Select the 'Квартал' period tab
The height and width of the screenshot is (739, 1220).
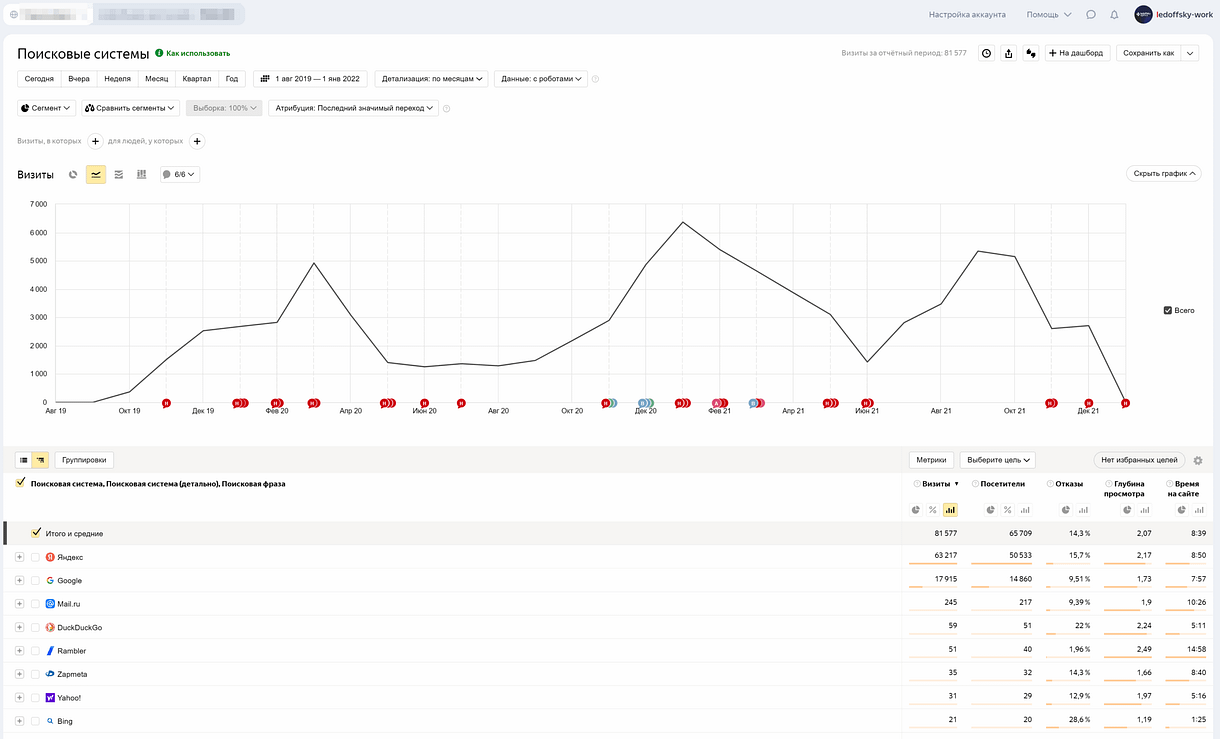(197, 79)
